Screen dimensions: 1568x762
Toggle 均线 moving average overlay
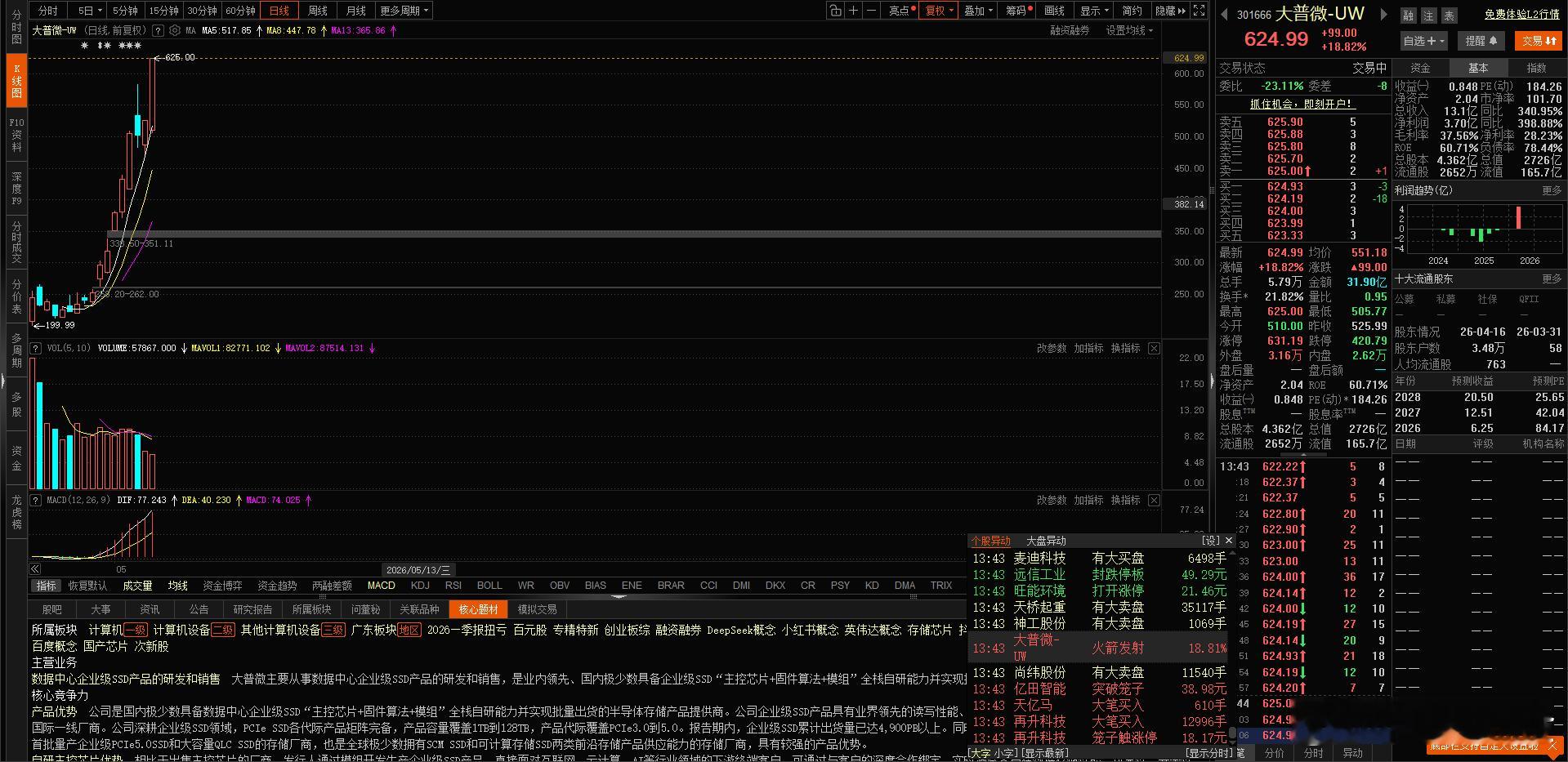pyautogui.click(x=177, y=586)
